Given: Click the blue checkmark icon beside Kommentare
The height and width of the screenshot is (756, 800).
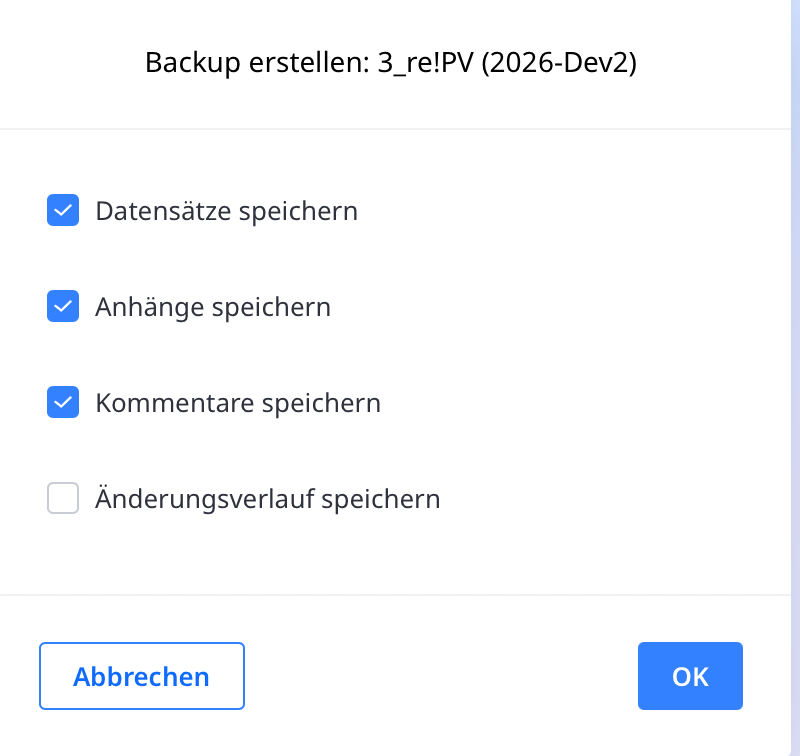Looking at the screenshot, I should click(63, 403).
